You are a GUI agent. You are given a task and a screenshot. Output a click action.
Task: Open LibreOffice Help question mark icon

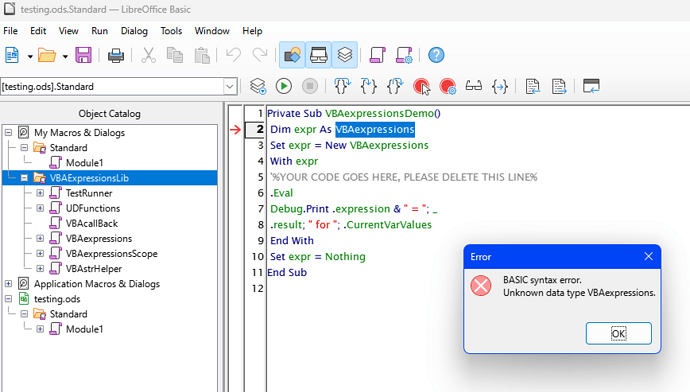(x=436, y=55)
